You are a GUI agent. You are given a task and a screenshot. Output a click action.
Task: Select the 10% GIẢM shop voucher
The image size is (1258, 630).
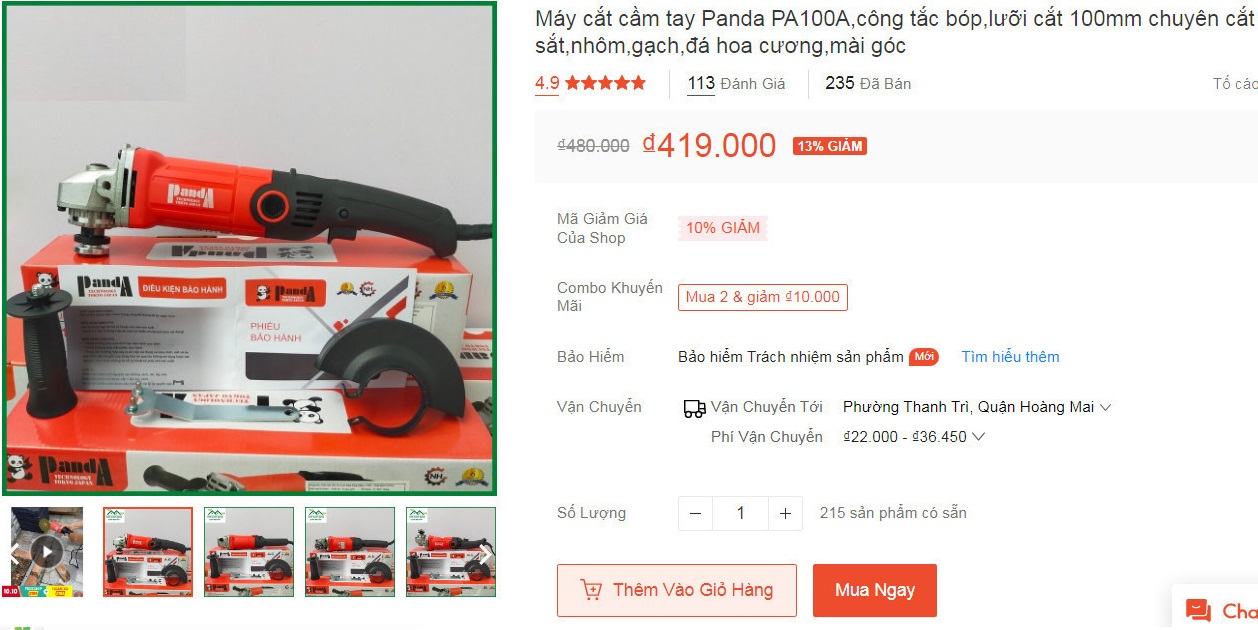point(723,228)
